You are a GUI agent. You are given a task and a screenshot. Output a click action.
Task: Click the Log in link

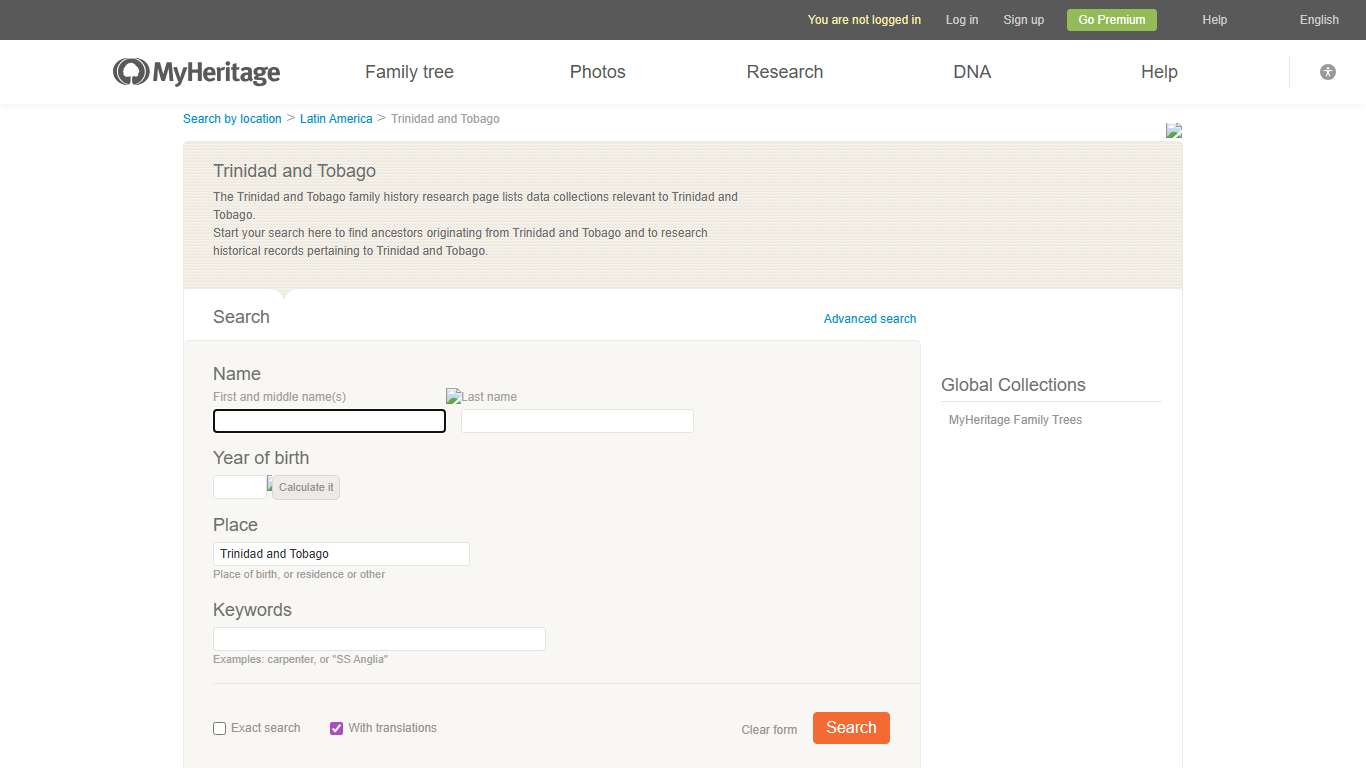click(x=961, y=19)
